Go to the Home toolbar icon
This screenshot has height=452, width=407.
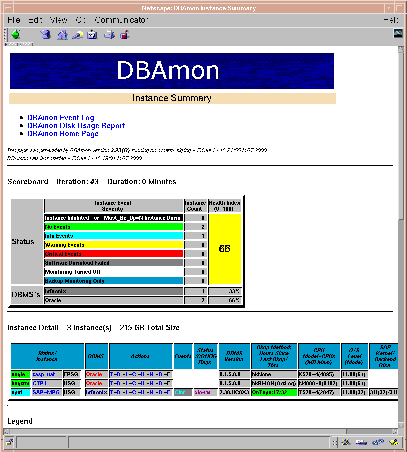pos(62,35)
